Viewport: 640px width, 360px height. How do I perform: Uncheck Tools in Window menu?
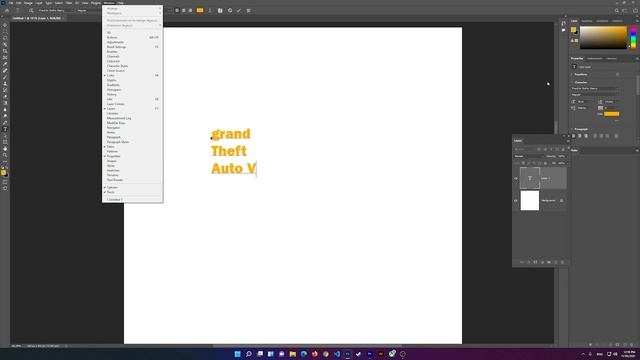click(132, 192)
